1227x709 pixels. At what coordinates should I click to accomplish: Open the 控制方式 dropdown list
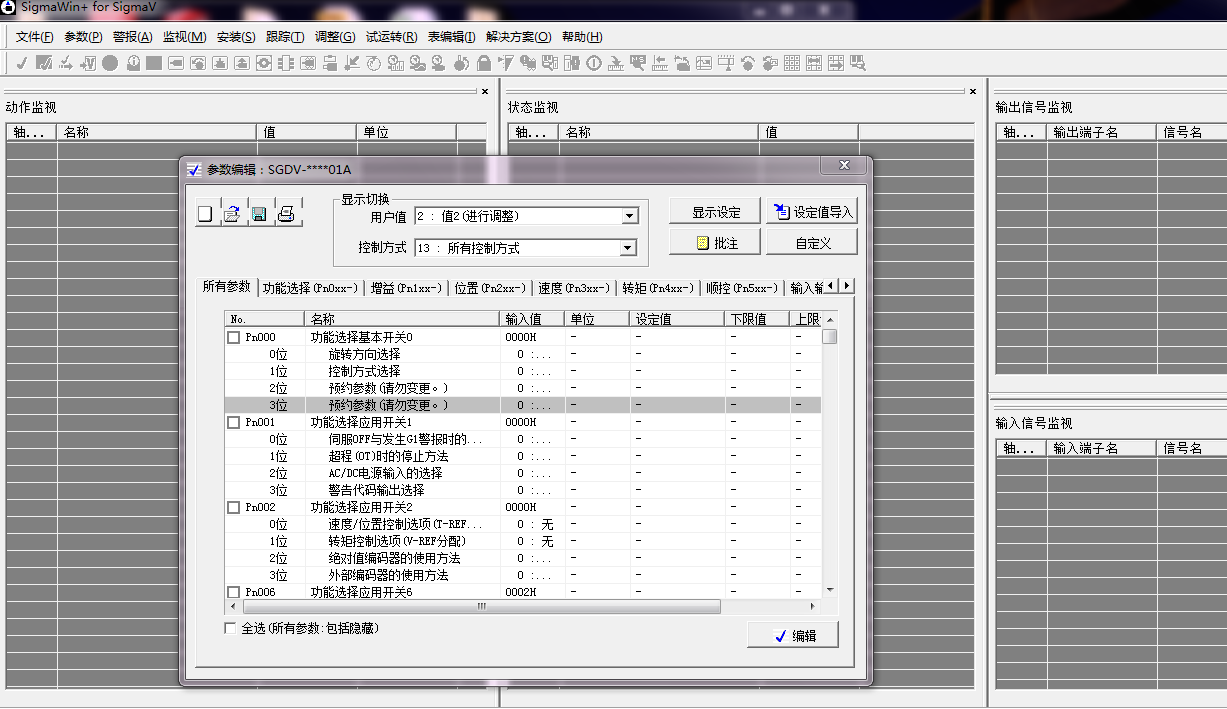click(629, 248)
